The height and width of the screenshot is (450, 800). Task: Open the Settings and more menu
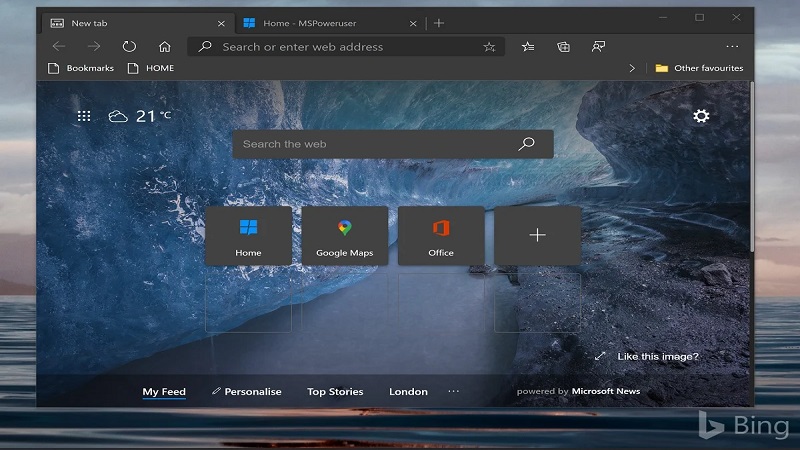tap(732, 46)
